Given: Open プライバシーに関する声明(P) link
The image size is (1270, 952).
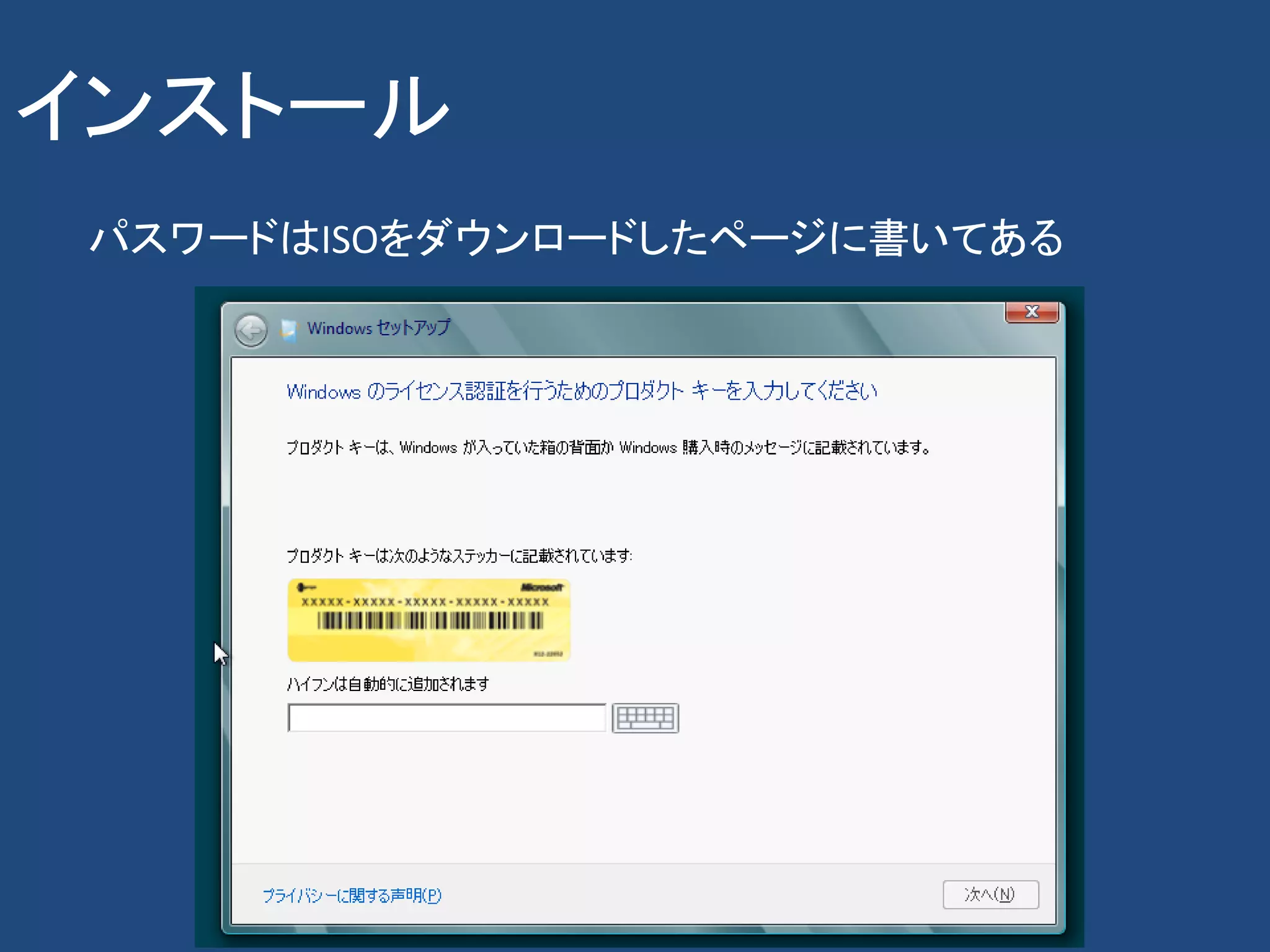Looking at the screenshot, I should pyautogui.click(x=352, y=896).
